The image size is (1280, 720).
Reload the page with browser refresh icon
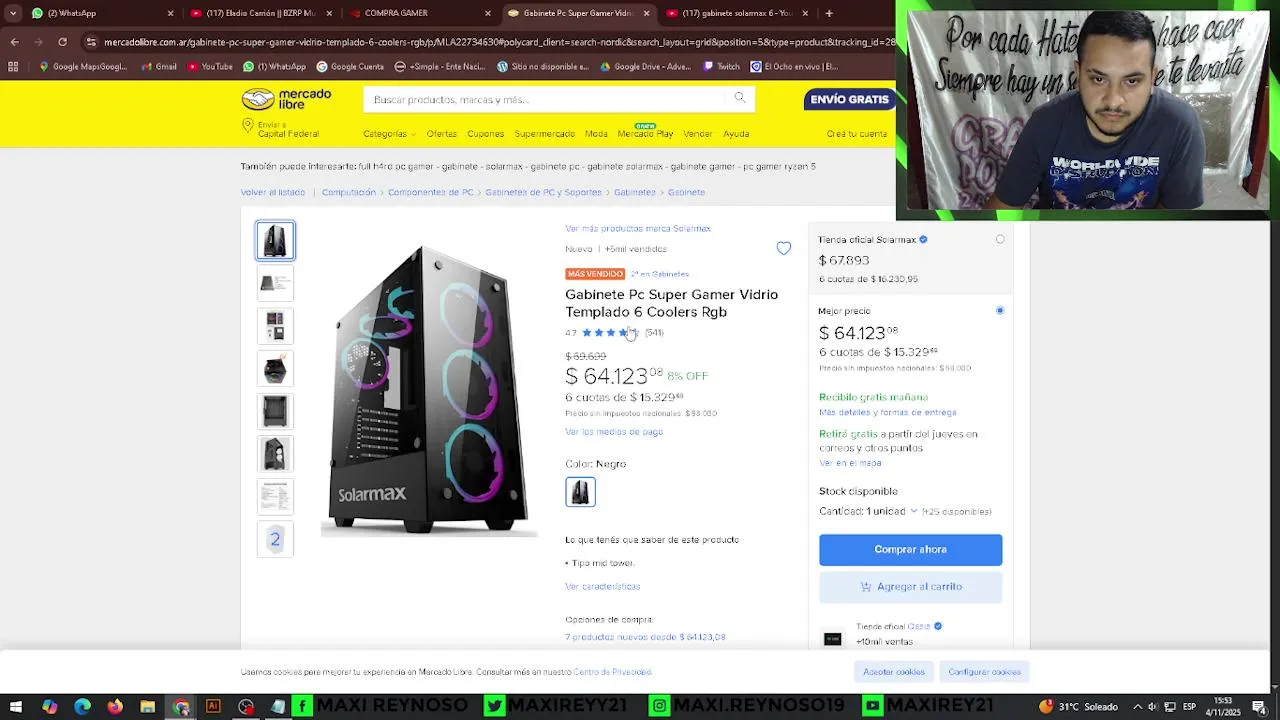[62, 42]
